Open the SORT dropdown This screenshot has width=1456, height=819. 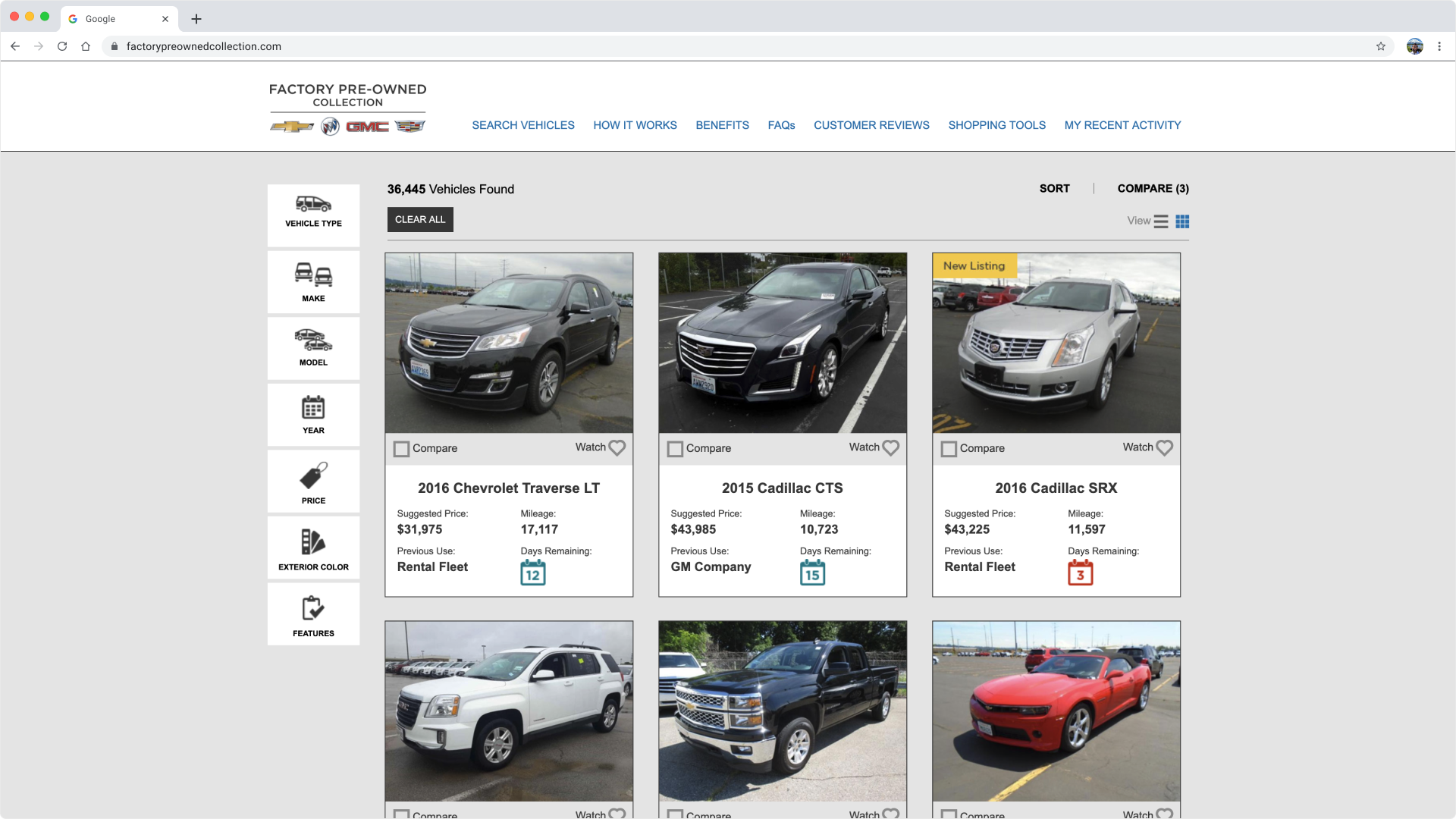[1054, 189]
